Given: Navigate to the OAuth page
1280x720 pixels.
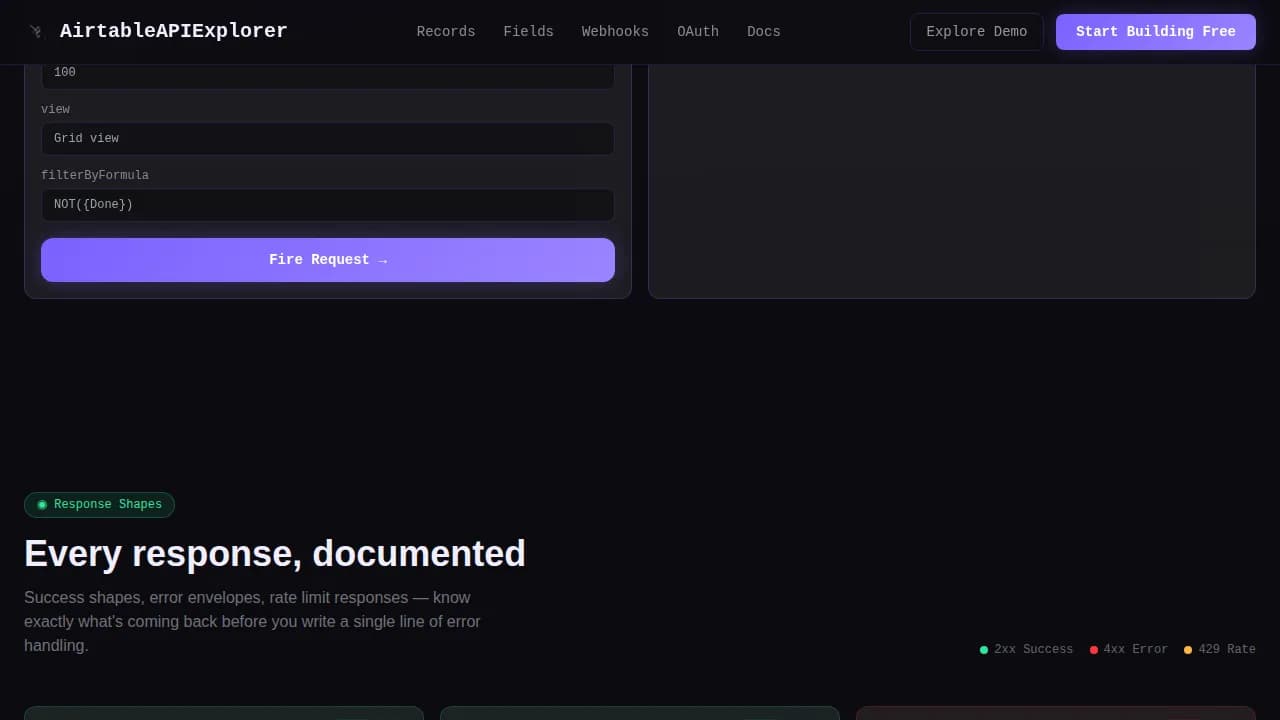Looking at the screenshot, I should pos(697,31).
